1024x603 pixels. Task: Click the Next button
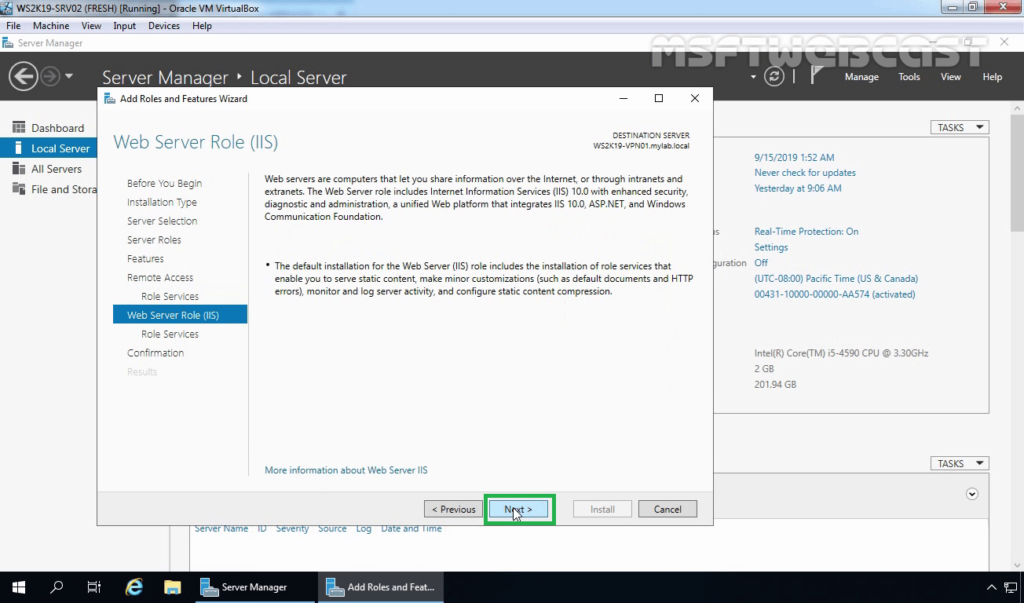click(x=519, y=509)
